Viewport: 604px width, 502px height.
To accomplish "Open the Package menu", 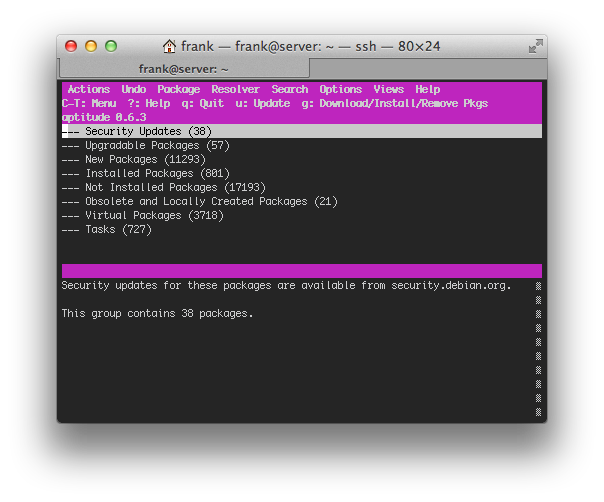I will [179, 90].
